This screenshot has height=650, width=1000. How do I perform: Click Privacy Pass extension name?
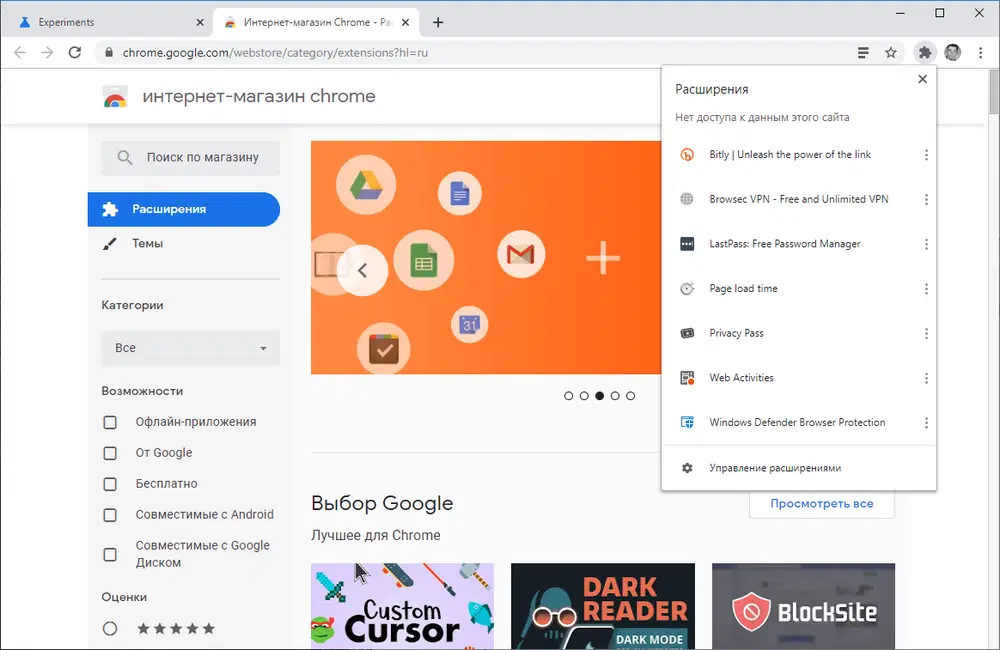tap(736, 333)
